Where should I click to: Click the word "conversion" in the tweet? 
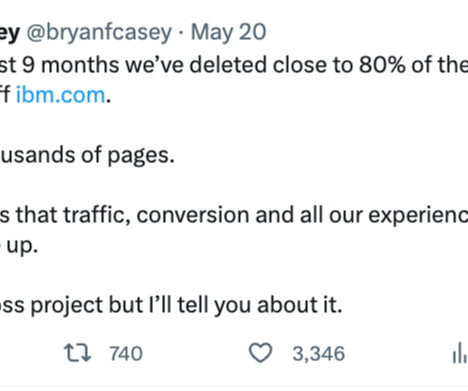pos(193,215)
